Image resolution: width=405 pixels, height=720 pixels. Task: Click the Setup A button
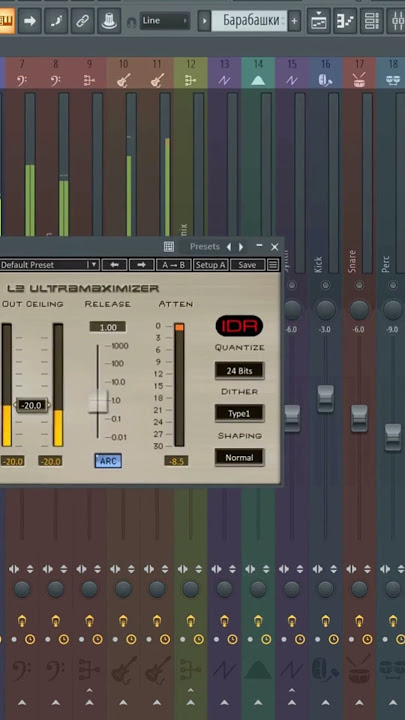(211, 265)
